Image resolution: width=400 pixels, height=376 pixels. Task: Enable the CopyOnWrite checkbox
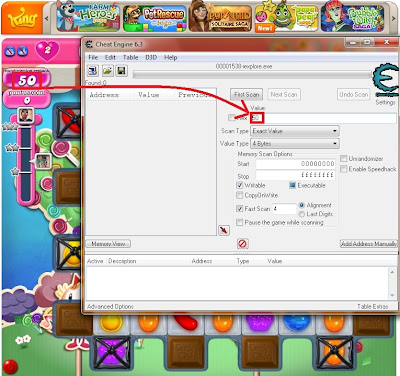(239, 195)
